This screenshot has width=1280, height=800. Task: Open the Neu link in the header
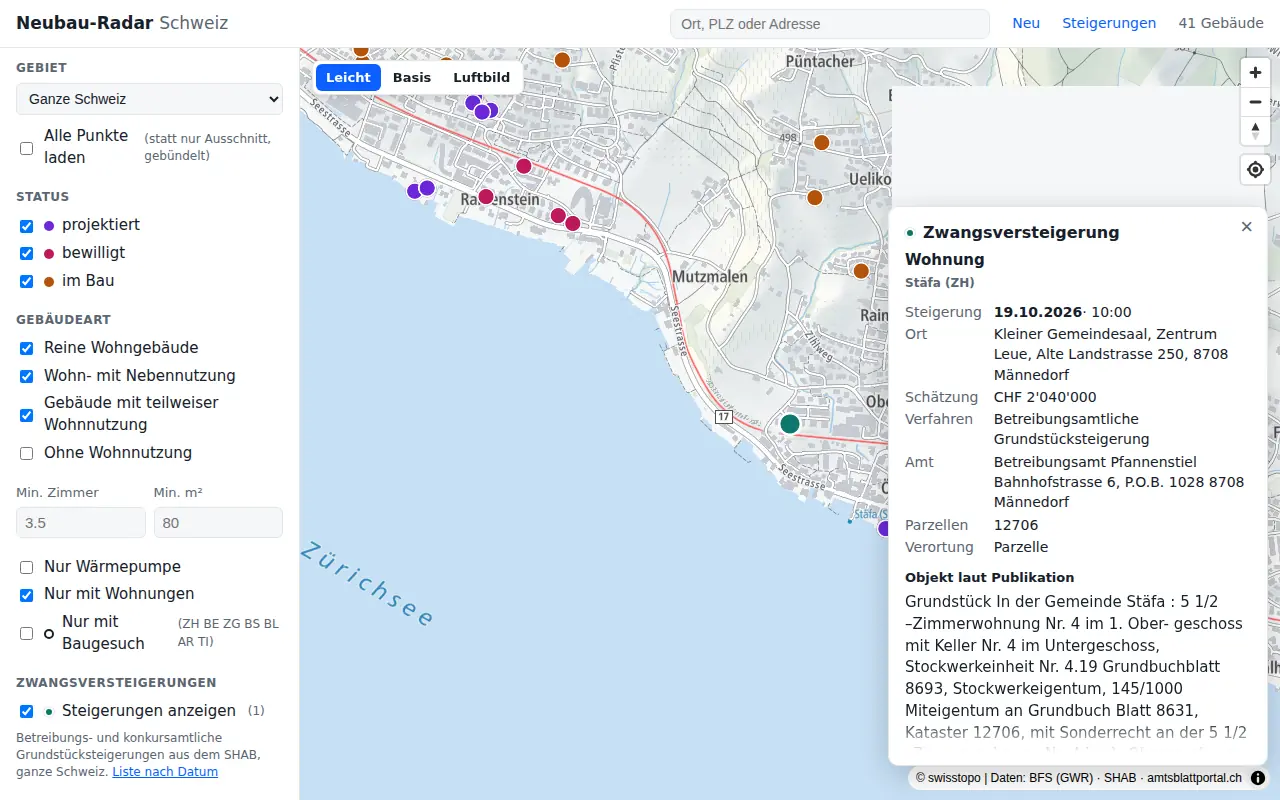click(1026, 23)
